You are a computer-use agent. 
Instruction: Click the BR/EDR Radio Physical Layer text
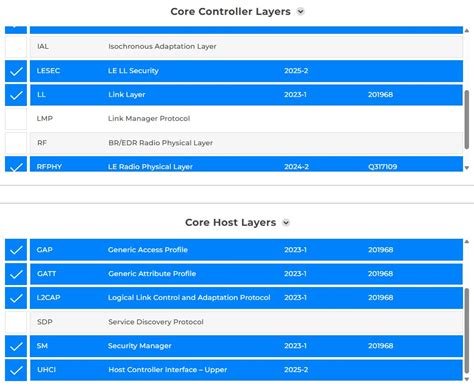coord(160,143)
